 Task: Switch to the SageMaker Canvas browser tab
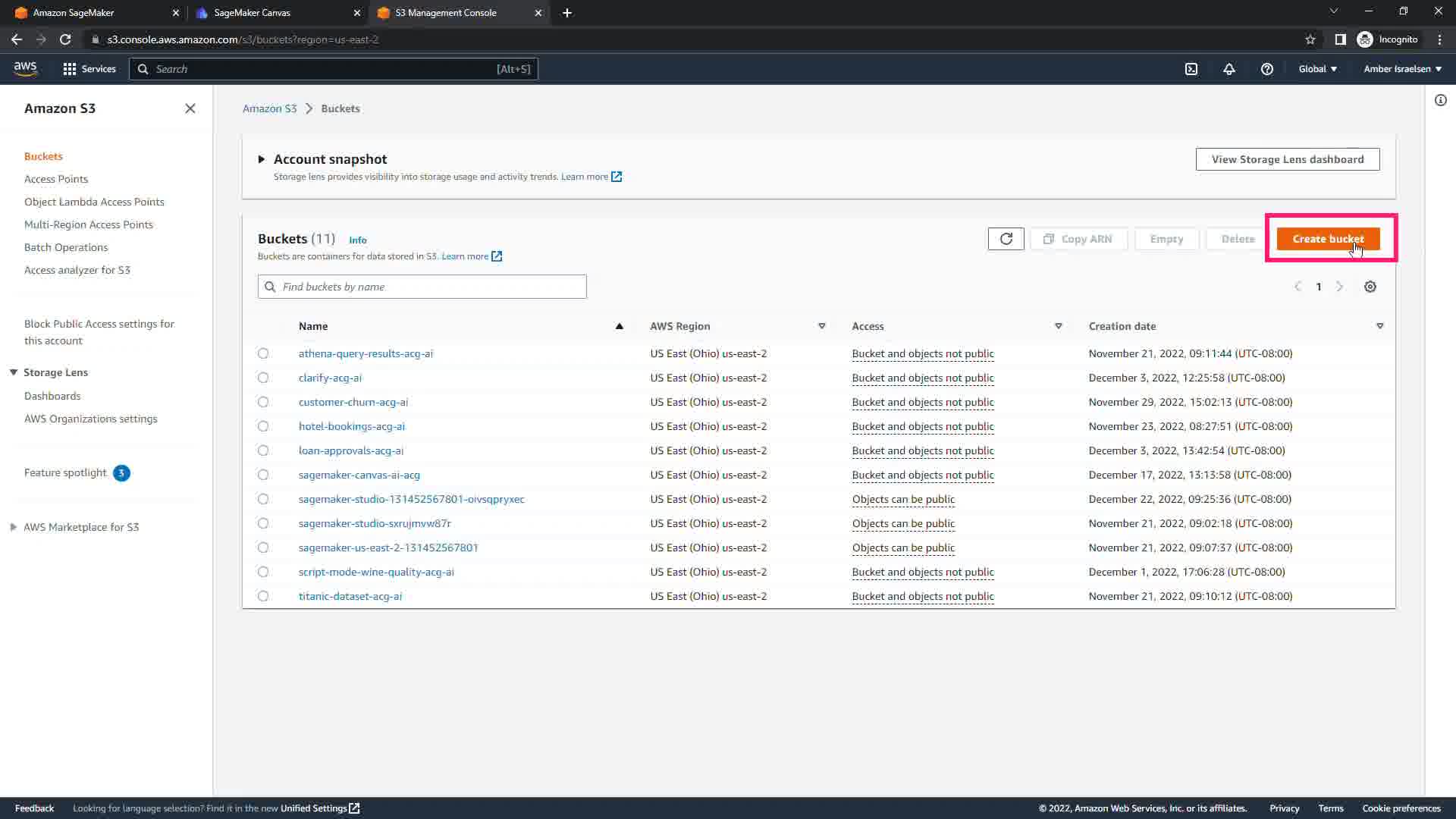253,13
